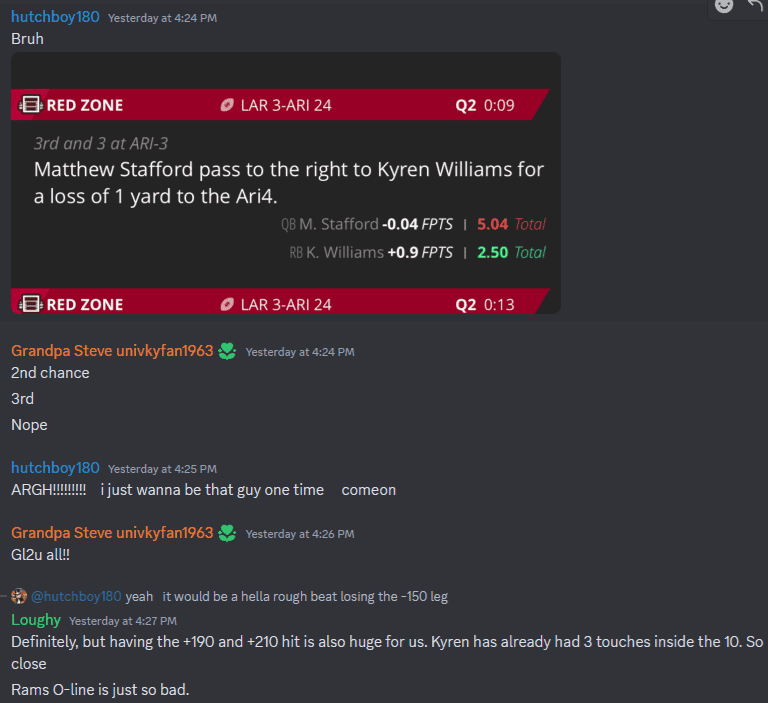The width and height of the screenshot is (768, 703).
Task: Open the embedded Red Zone play image
Action: (286, 183)
